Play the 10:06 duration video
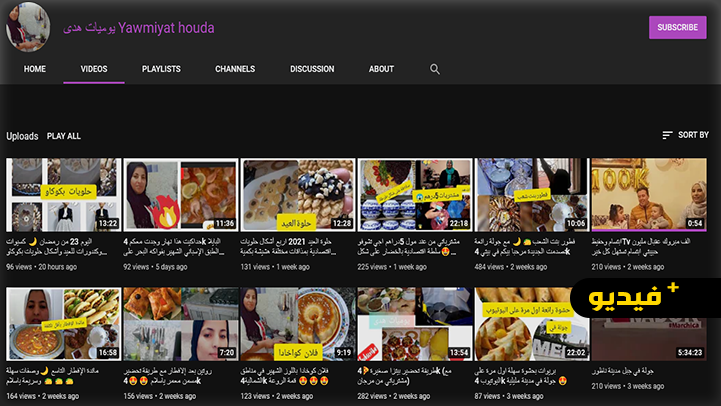Image resolution: width=721 pixels, height=406 pixels. [531, 194]
